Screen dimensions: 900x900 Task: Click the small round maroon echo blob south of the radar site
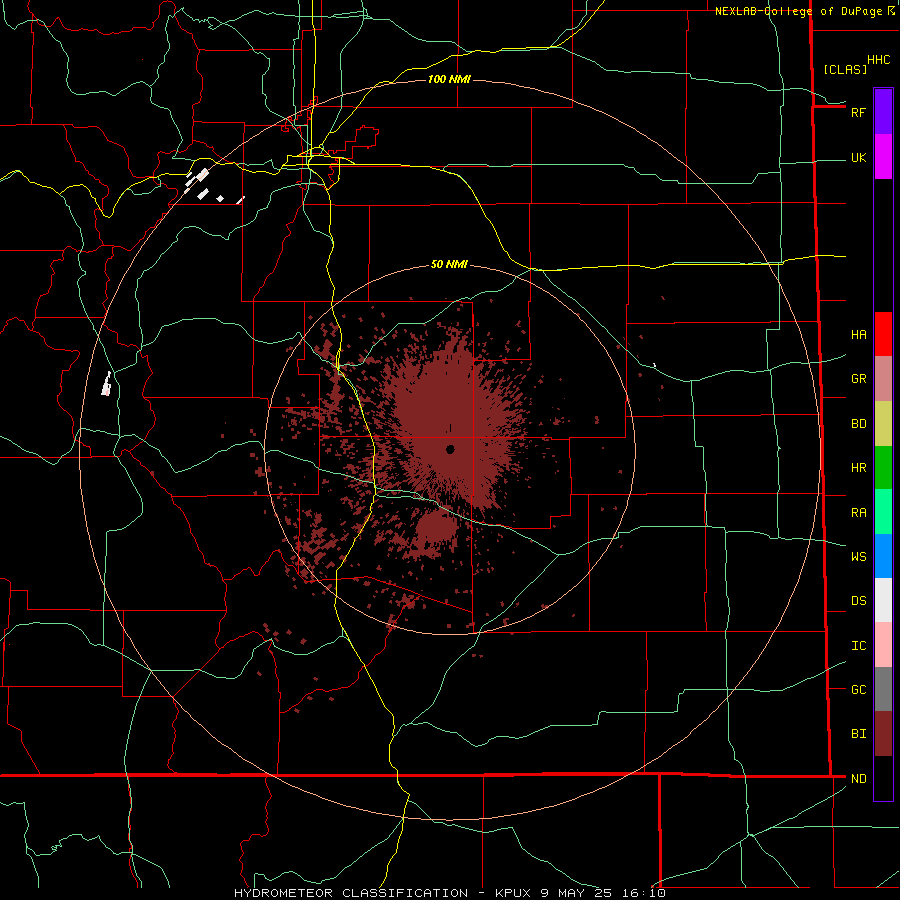tap(437, 527)
